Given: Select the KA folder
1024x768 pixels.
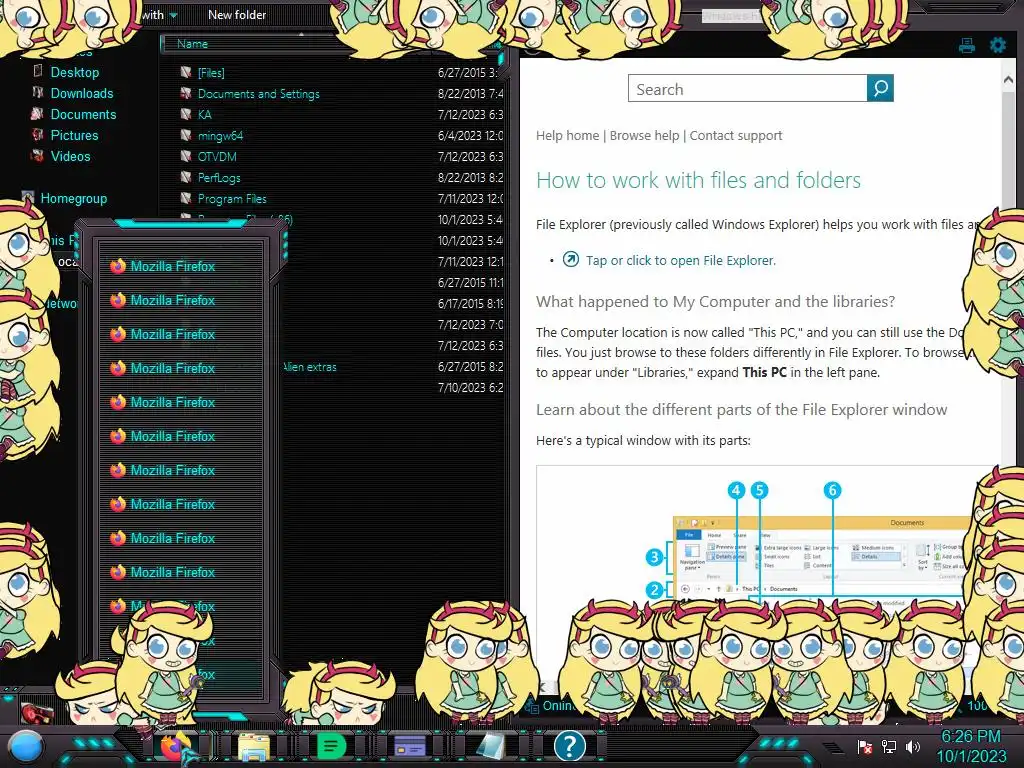Looking at the screenshot, I should 204,114.
